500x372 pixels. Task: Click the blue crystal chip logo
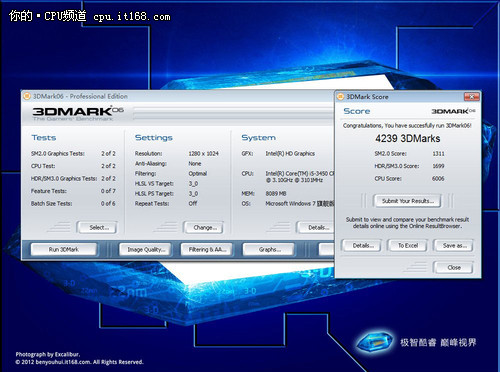coord(375,342)
